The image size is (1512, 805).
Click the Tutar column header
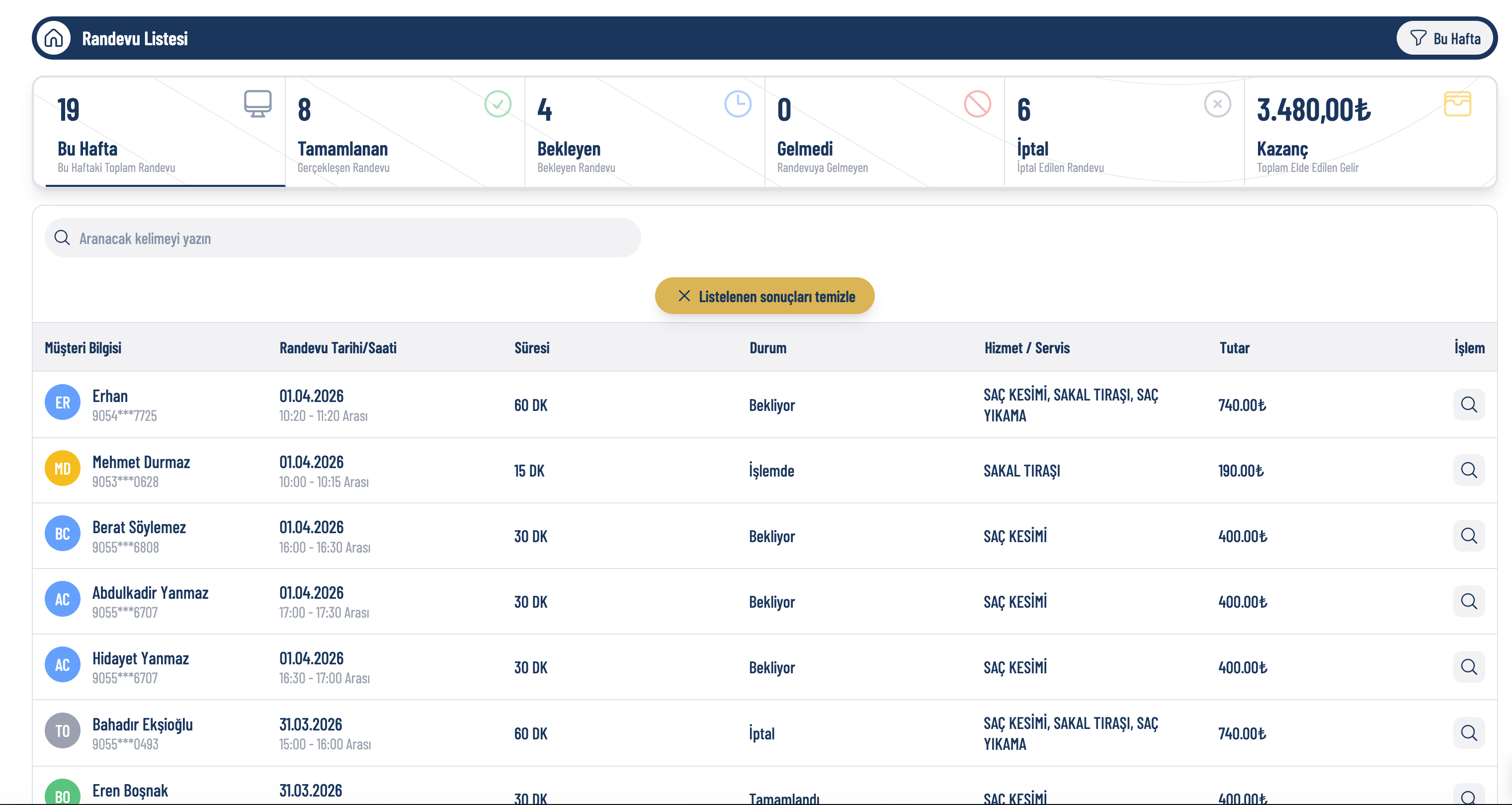click(x=1234, y=348)
